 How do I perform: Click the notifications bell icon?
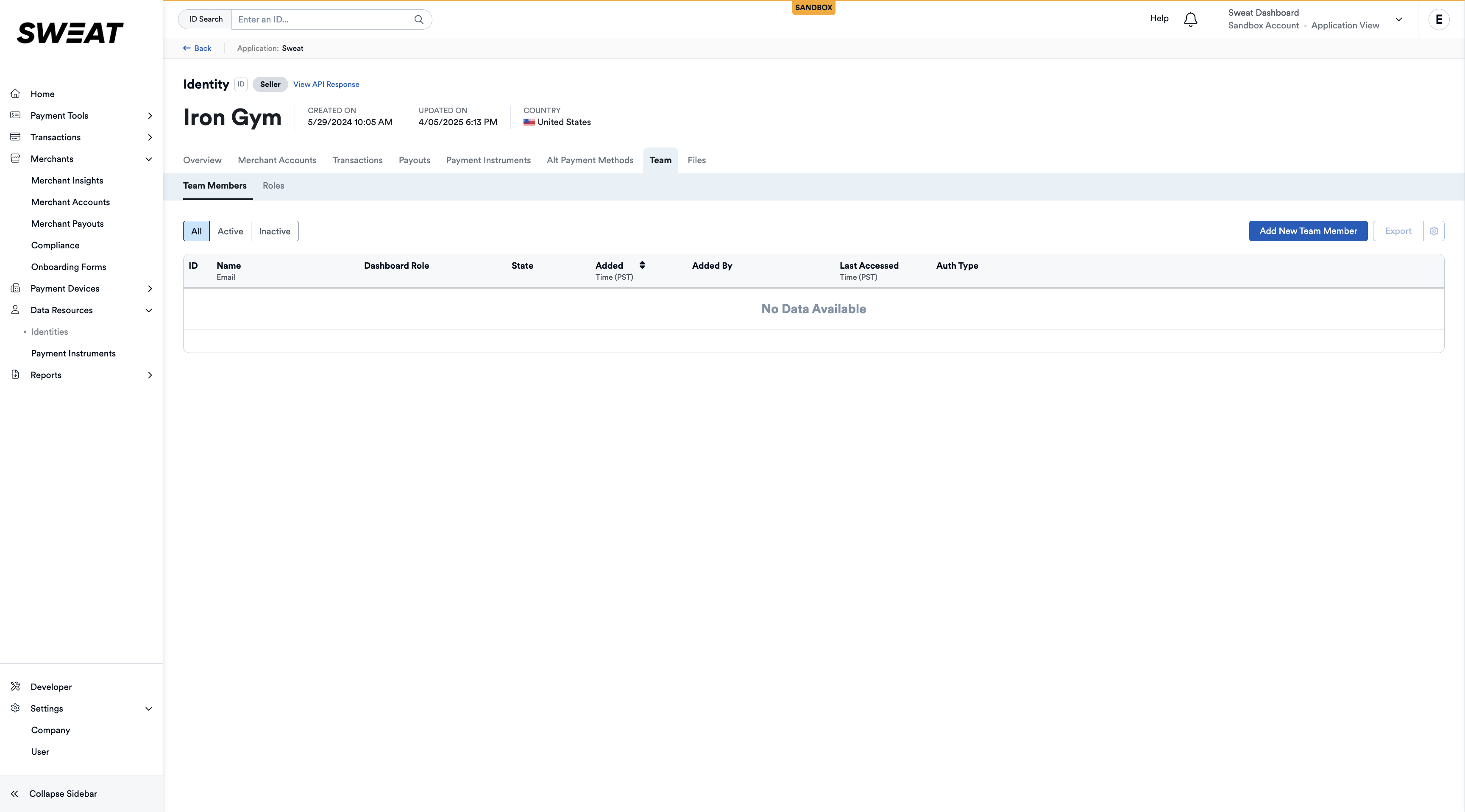[1190, 19]
